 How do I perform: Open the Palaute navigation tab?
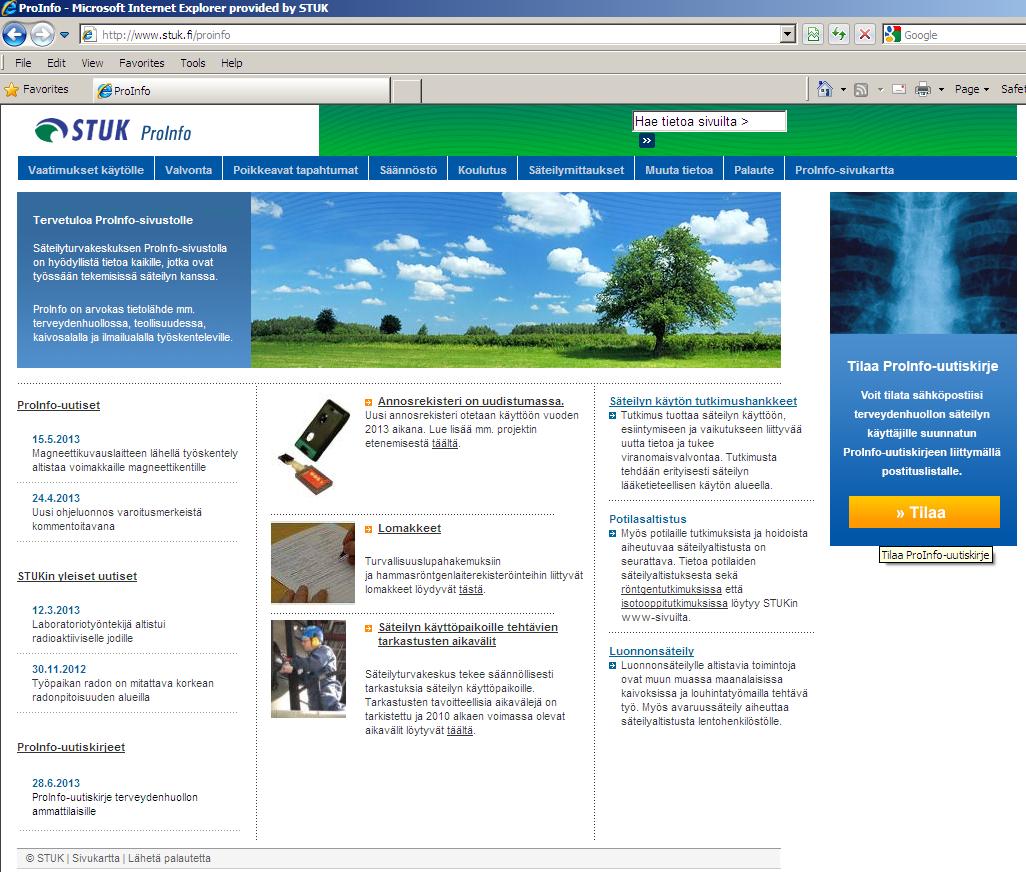tap(754, 170)
